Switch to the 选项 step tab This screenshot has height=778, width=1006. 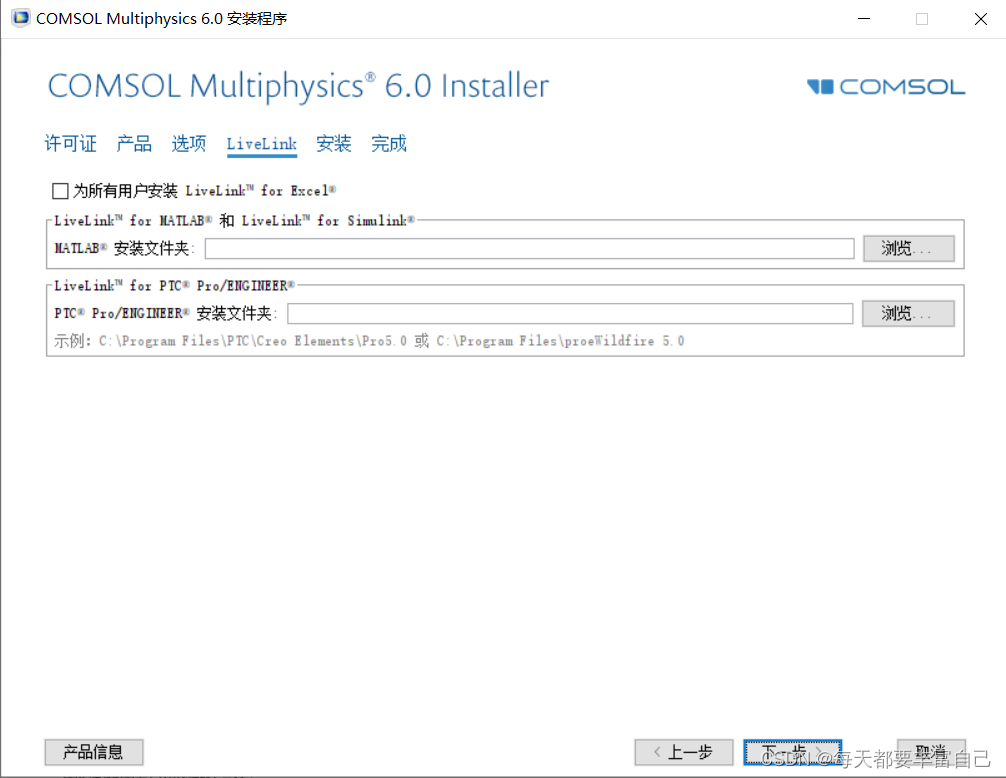[189, 143]
